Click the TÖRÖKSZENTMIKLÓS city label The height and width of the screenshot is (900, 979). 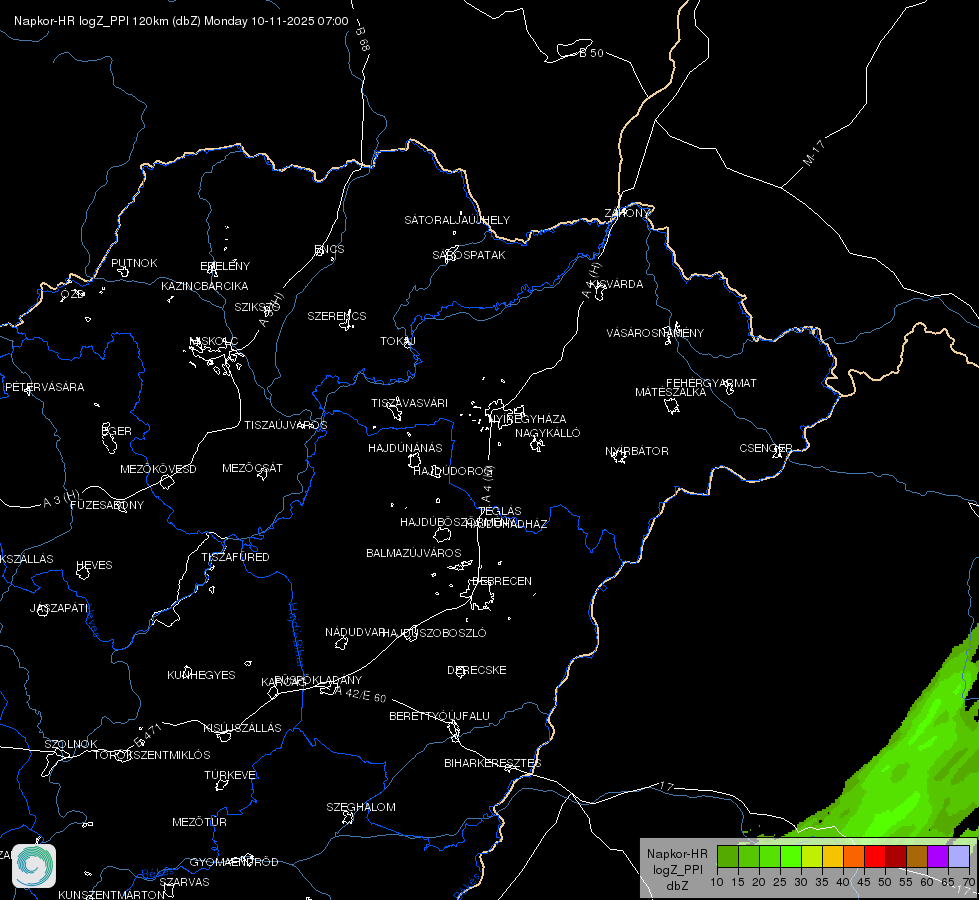tap(152, 755)
